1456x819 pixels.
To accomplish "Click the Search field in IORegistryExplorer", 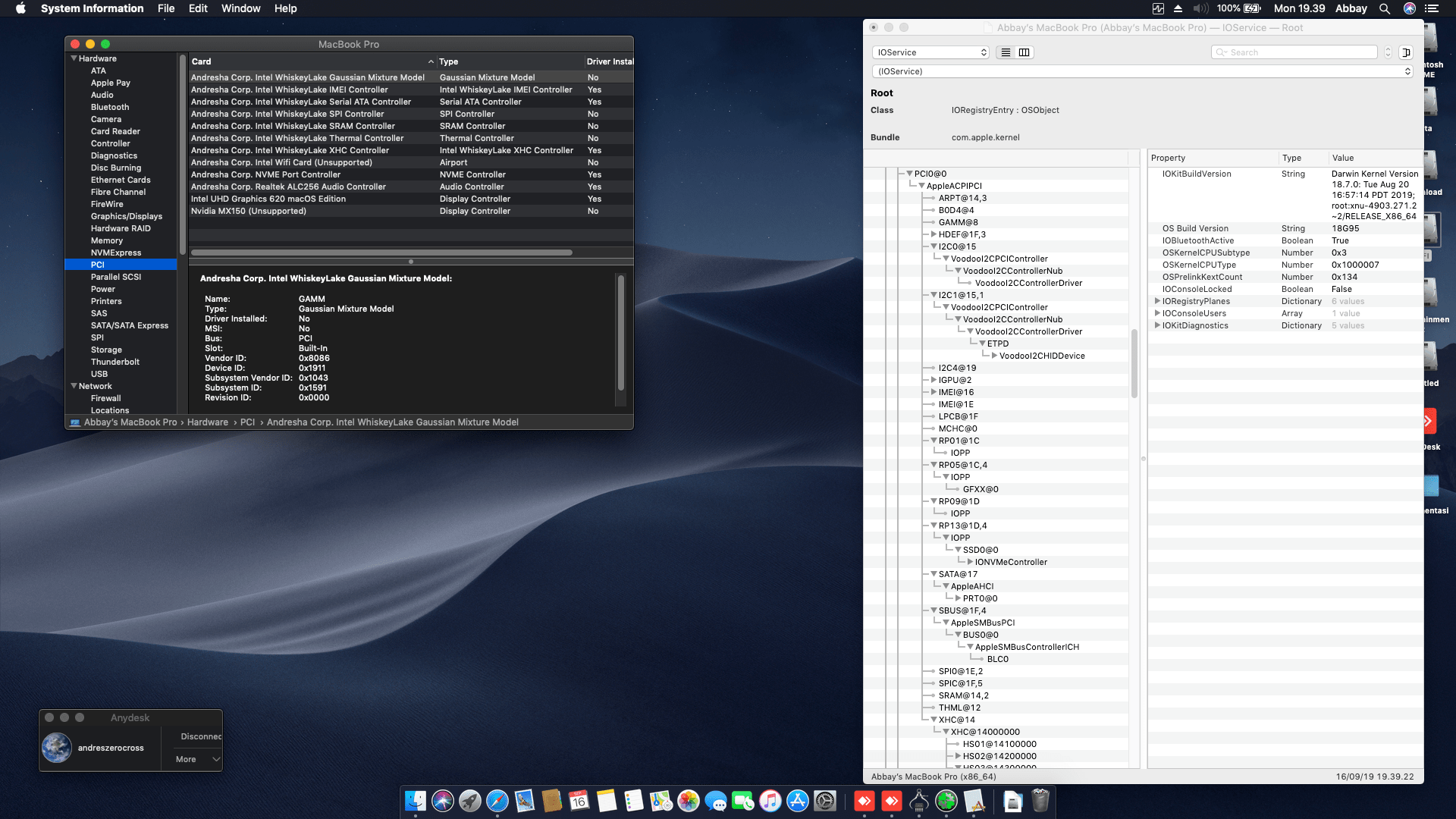I will click(1294, 52).
